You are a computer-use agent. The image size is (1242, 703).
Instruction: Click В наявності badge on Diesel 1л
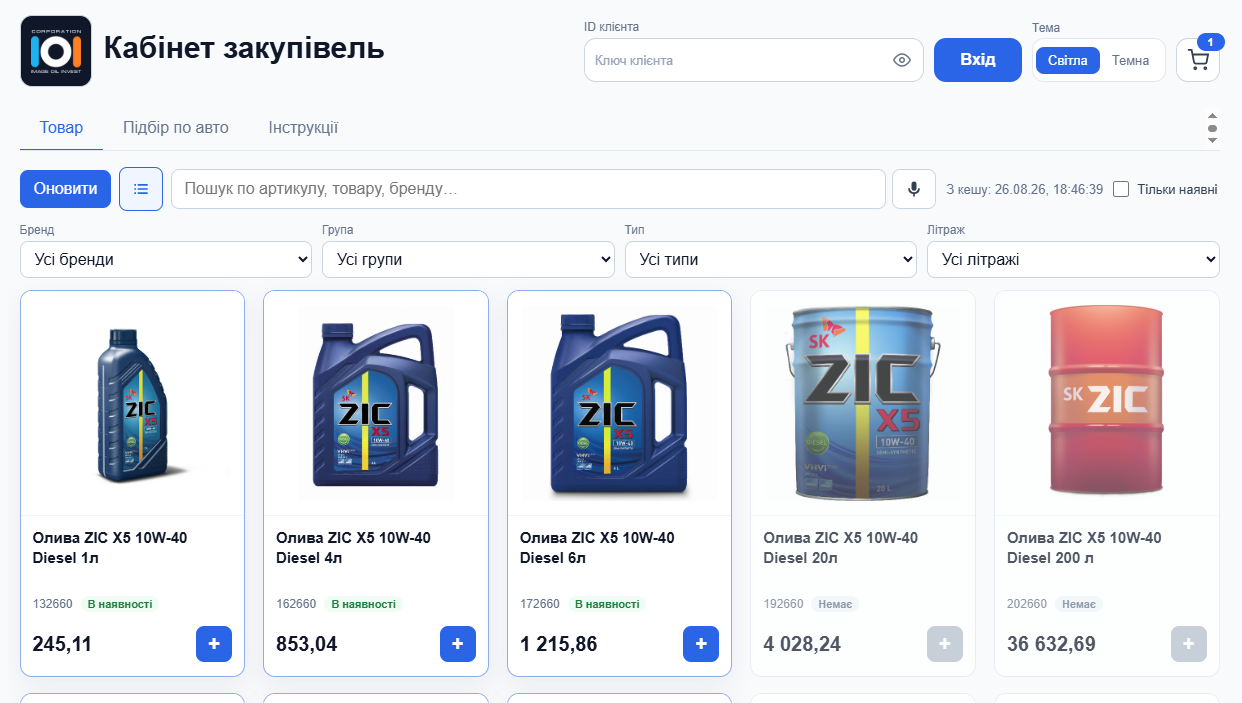tap(120, 604)
